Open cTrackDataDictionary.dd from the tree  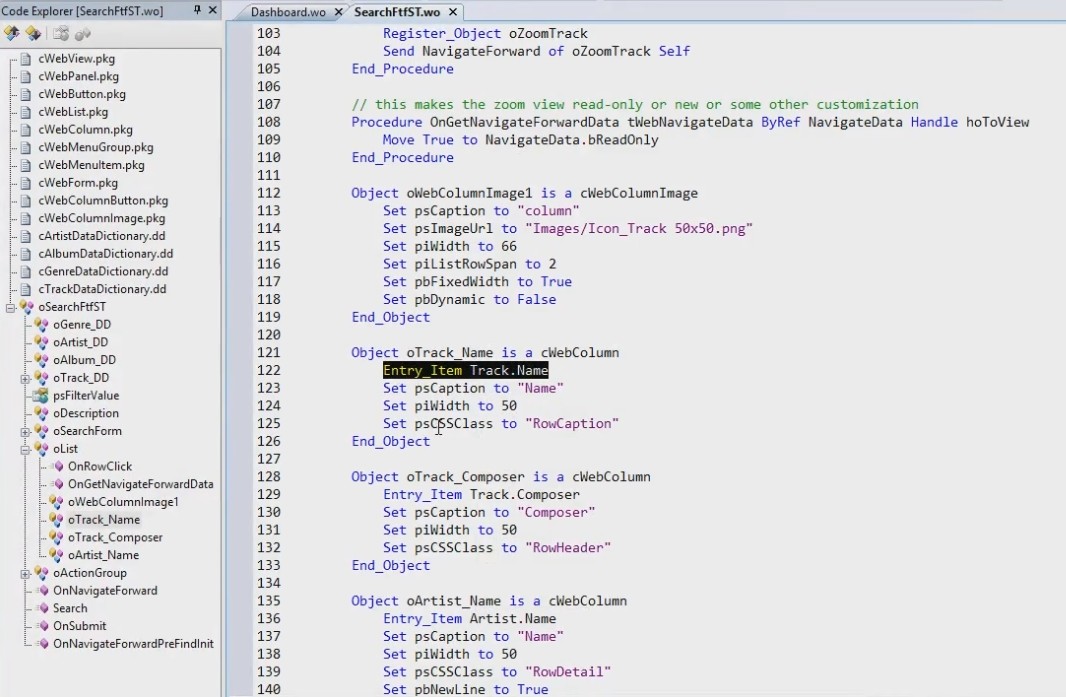pyautogui.click(x=102, y=289)
